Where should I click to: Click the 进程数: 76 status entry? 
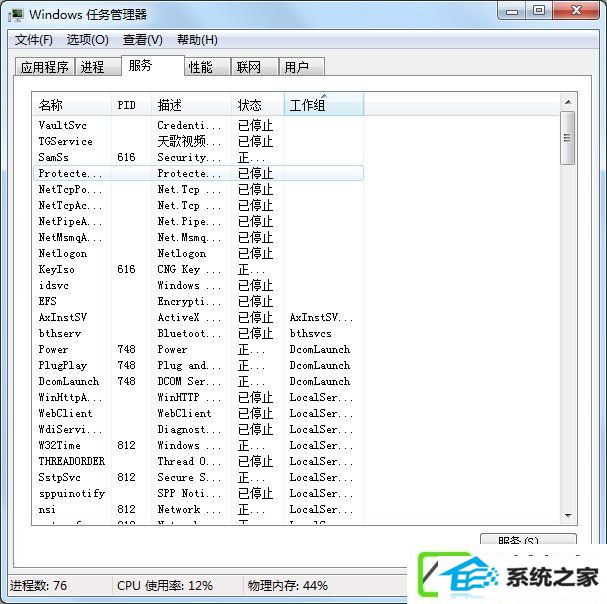(38, 585)
